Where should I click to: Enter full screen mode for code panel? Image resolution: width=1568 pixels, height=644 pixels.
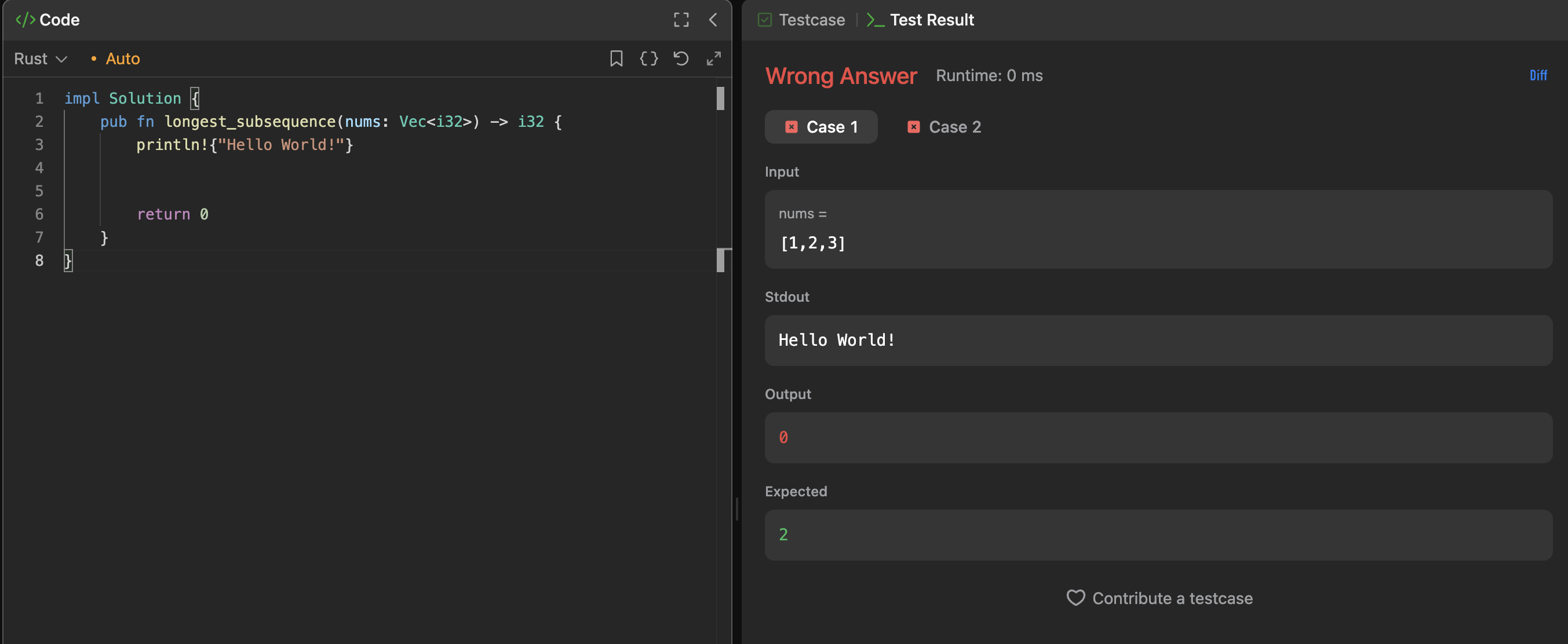(x=681, y=20)
